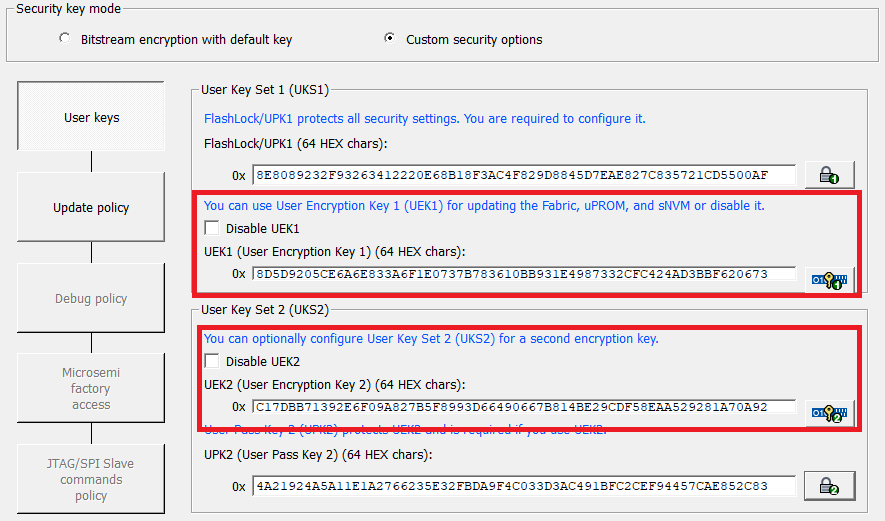Click the Security key mode group label

(68, 8)
